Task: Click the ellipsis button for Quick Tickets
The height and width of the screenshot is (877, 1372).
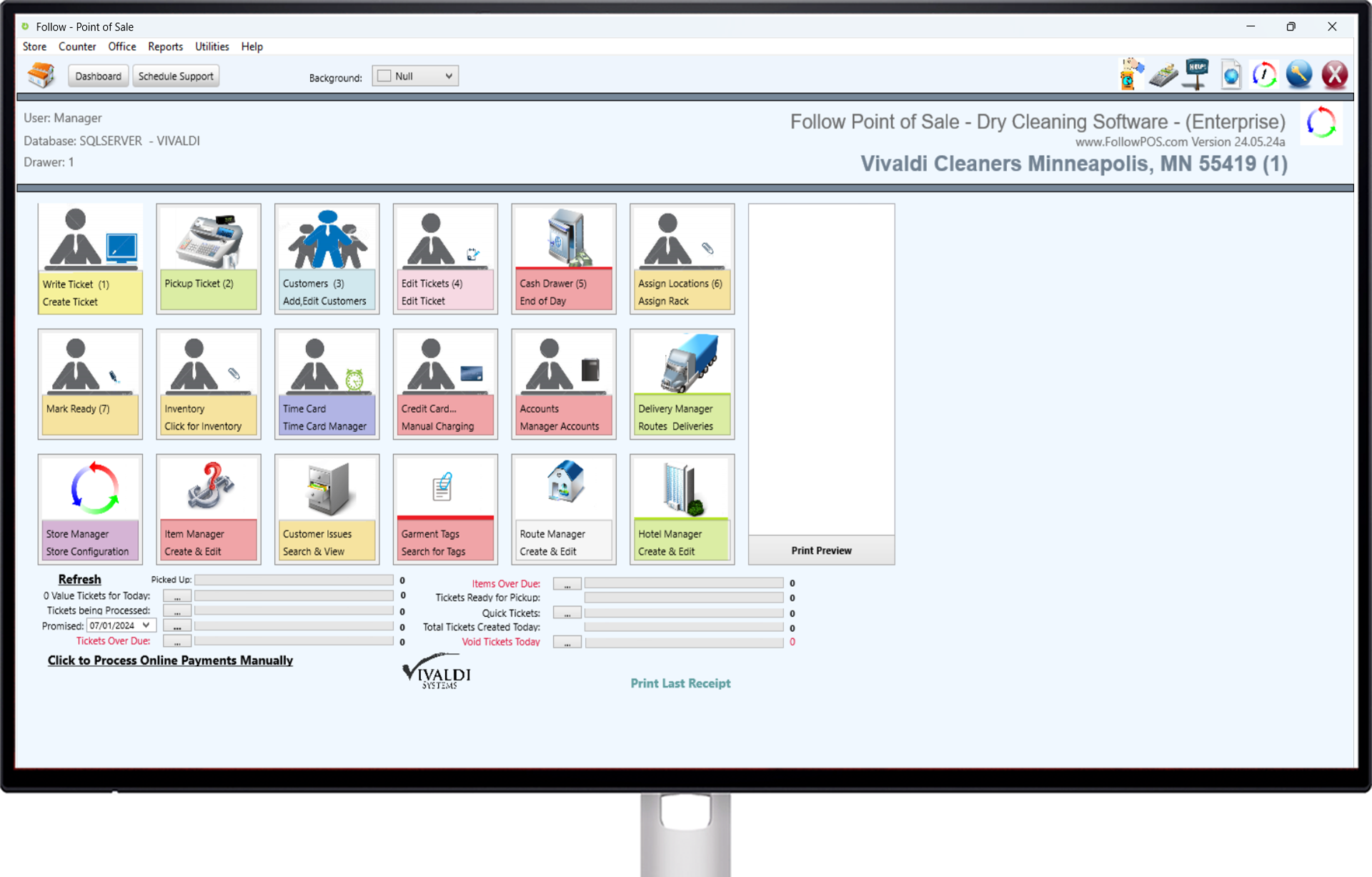Action: [x=567, y=613]
